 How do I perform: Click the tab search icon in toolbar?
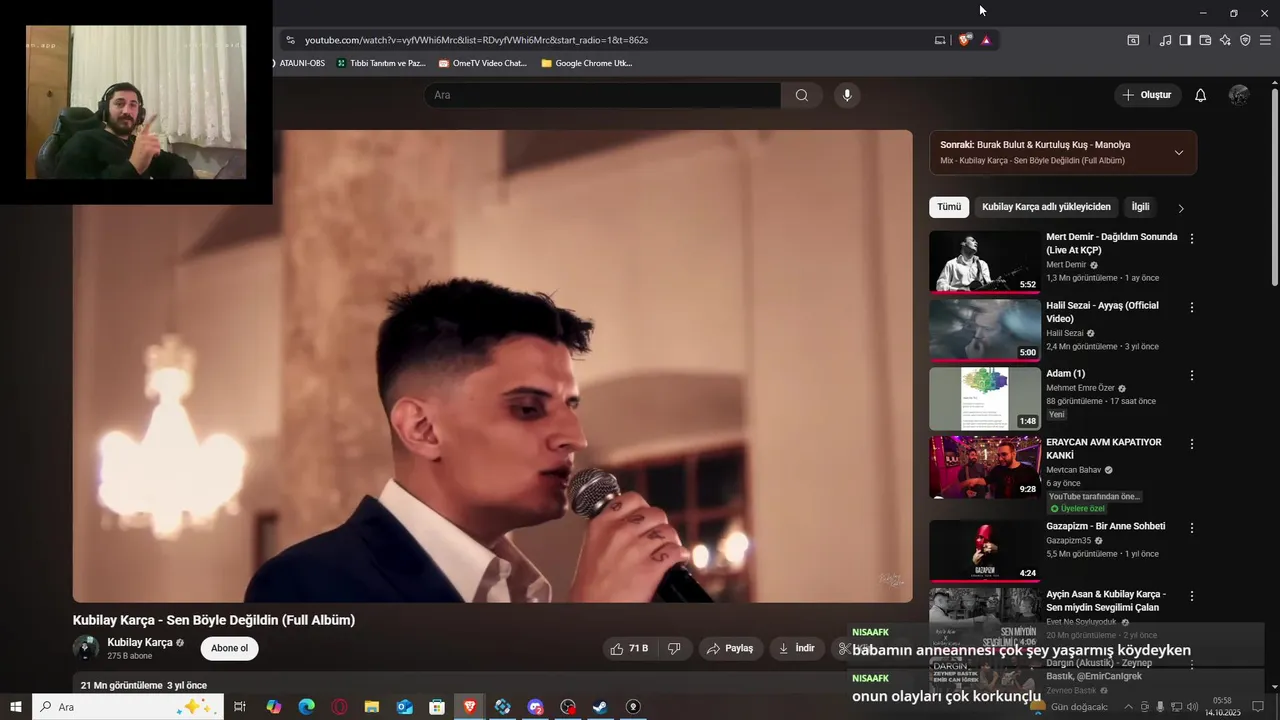pyautogui.click(x=1133, y=40)
